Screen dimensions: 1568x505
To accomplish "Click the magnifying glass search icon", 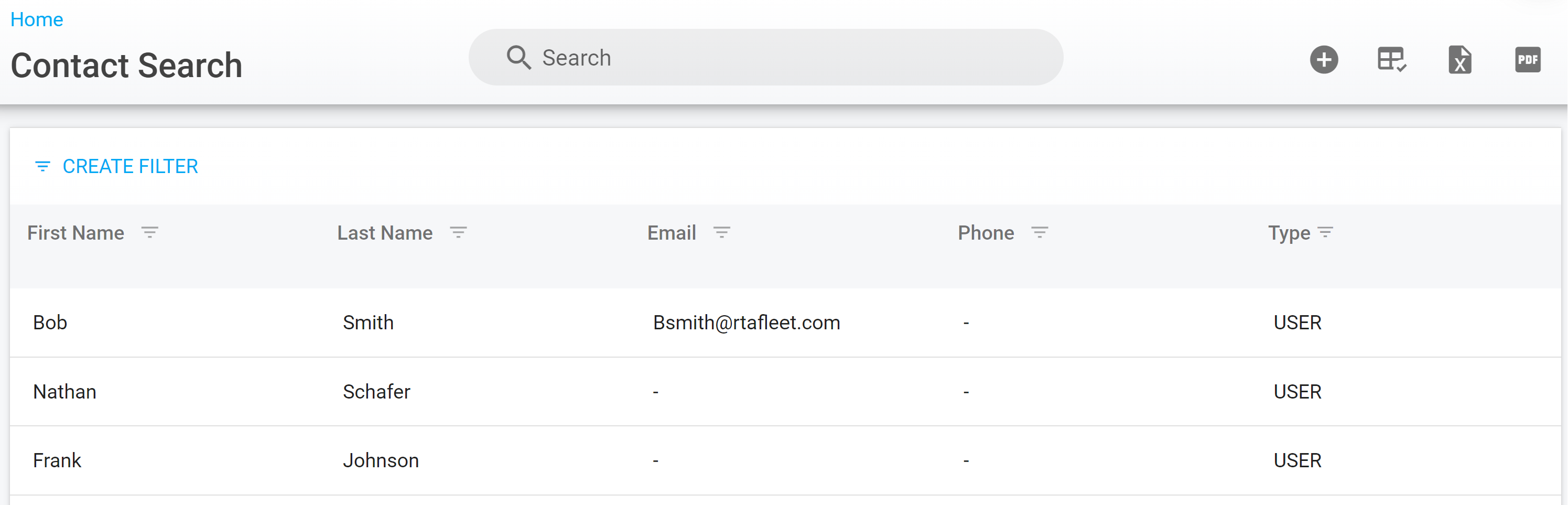I will [x=518, y=58].
